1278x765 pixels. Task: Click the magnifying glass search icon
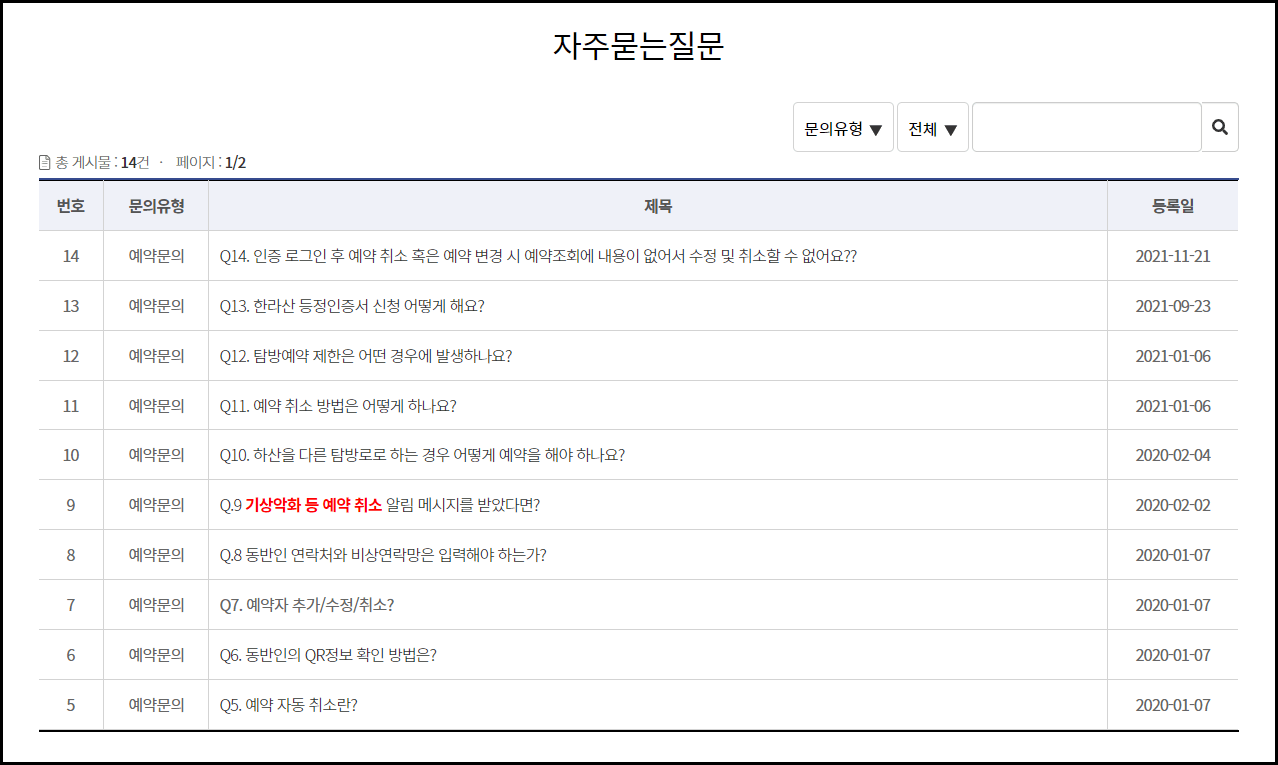click(x=1220, y=127)
